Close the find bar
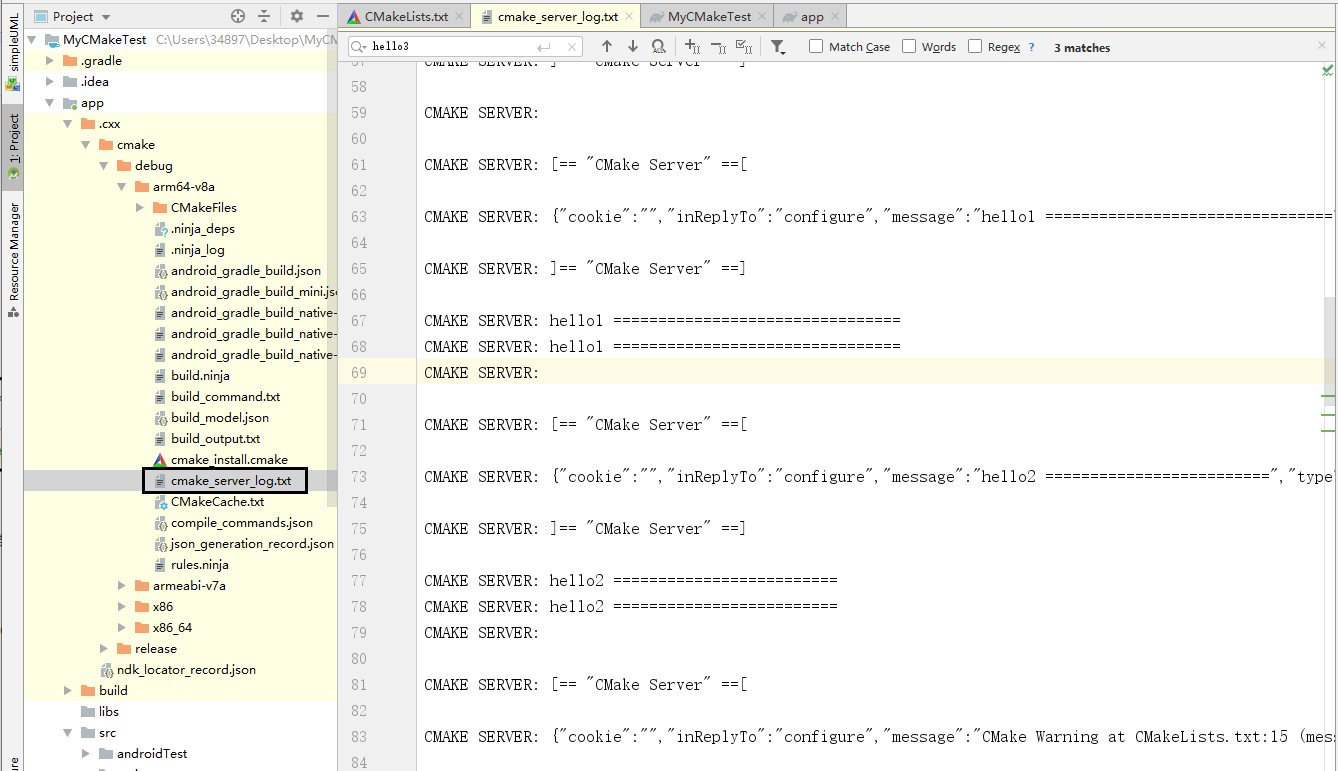 point(1322,46)
